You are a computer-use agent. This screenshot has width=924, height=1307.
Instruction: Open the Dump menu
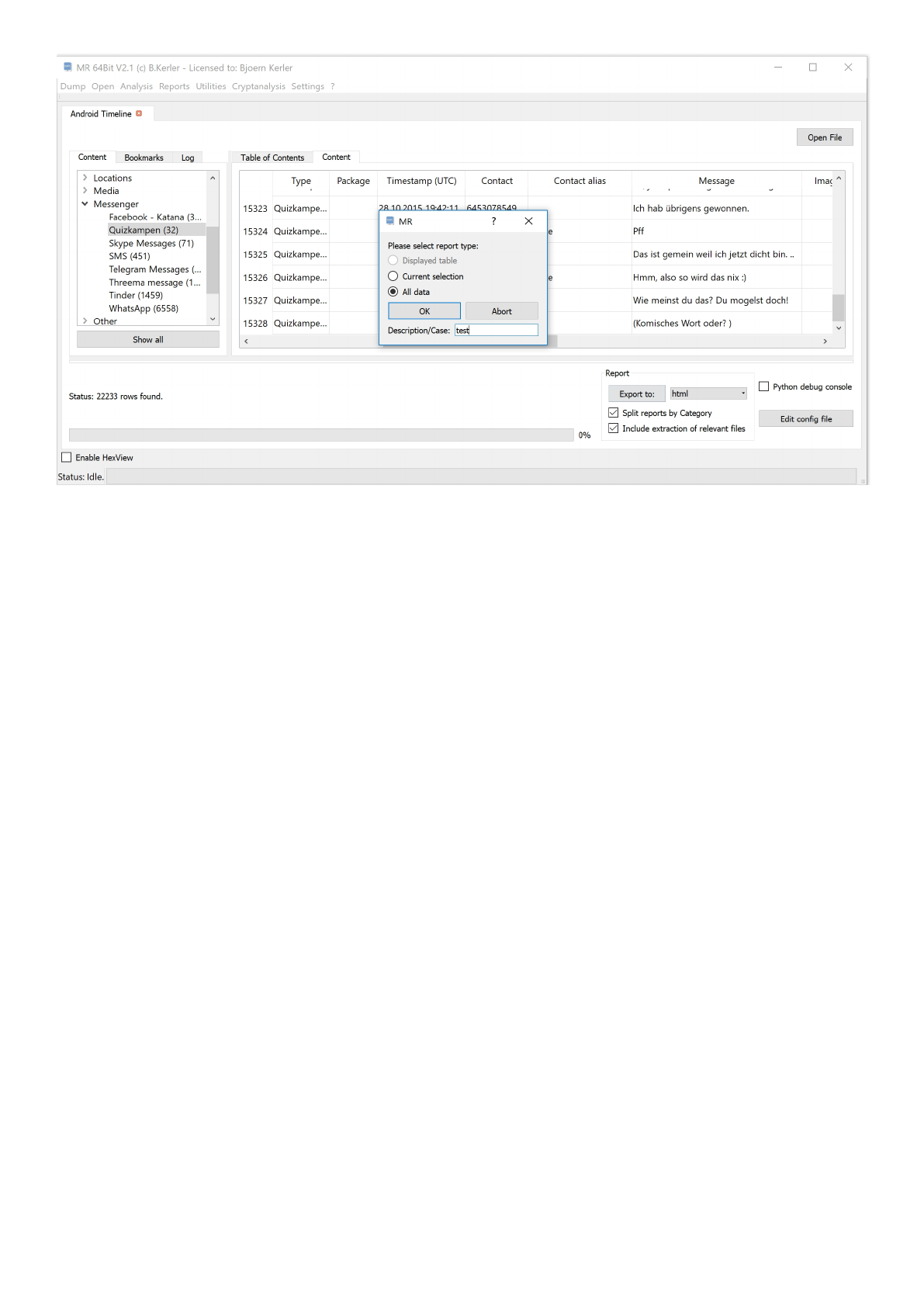pos(73,86)
